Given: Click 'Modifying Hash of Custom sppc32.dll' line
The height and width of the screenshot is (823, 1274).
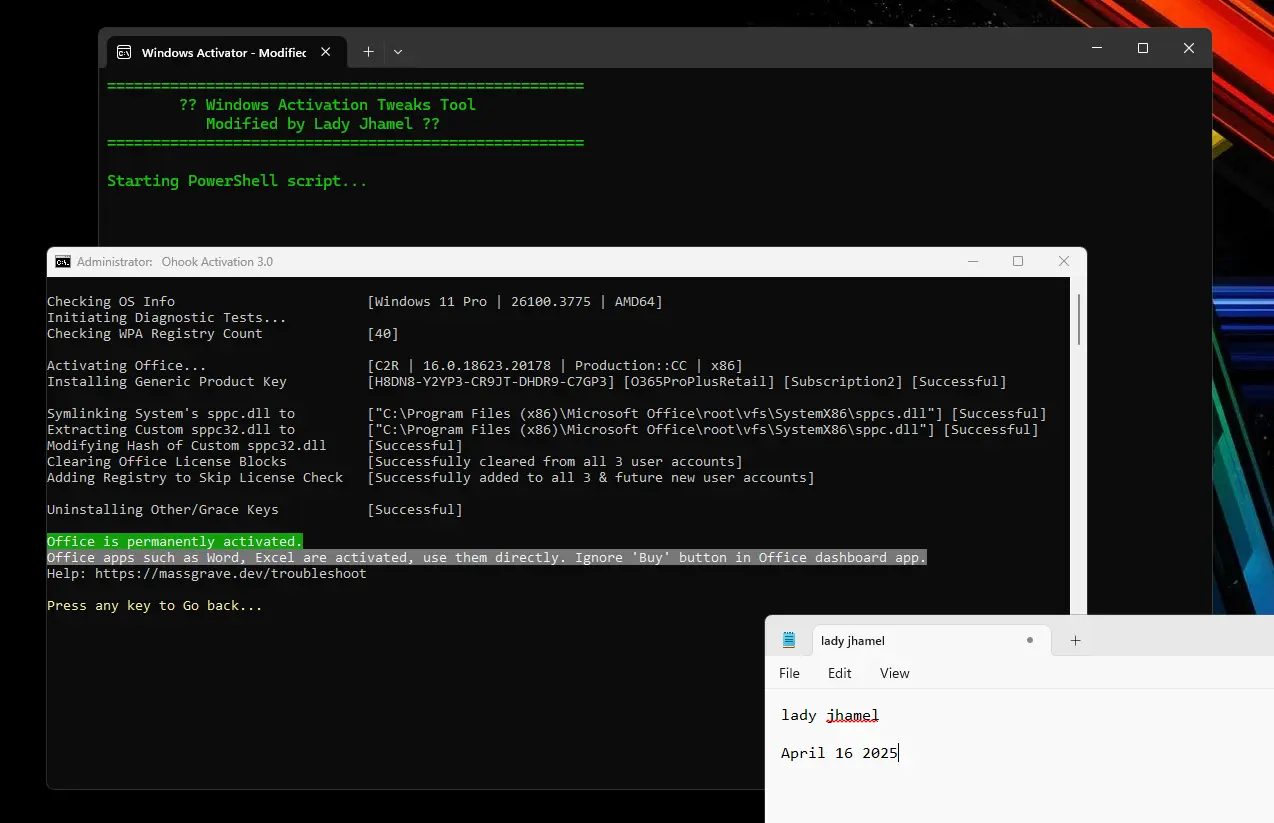Looking at the screenshot, I should point(187,446).
